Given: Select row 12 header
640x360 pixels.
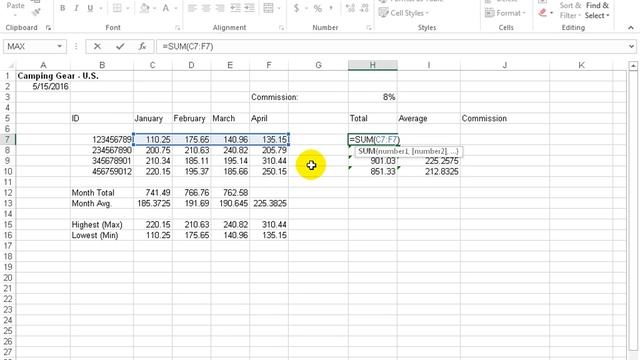Looking at the screenshot, I should (x=8, y=193).
